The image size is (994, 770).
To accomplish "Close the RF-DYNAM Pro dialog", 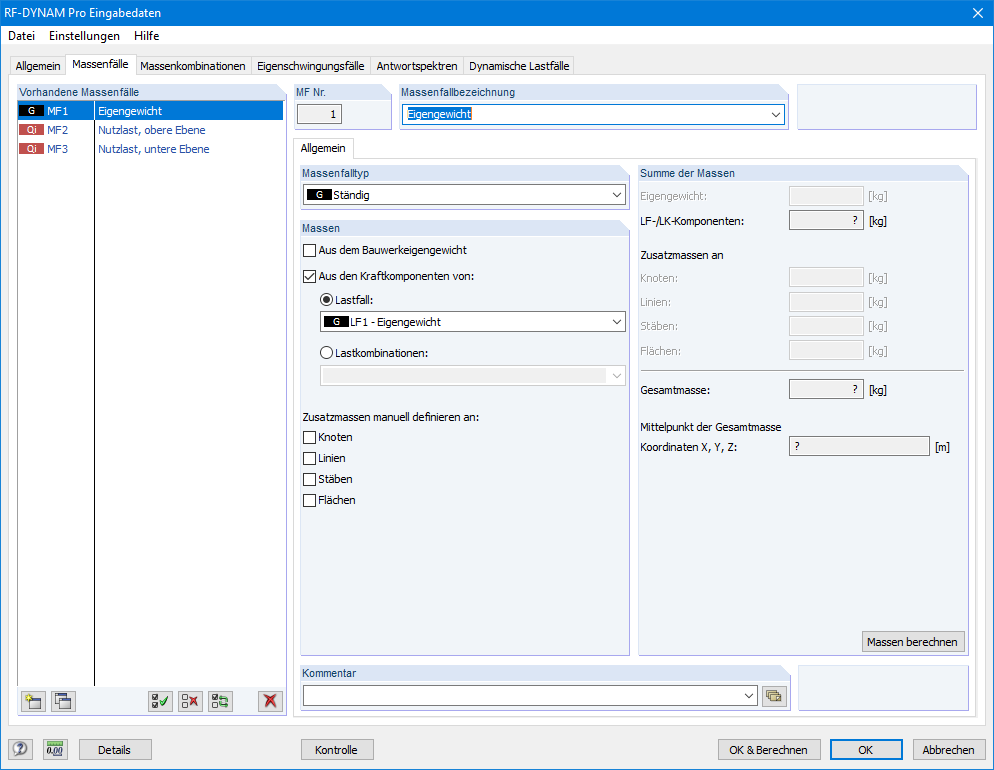I will pos(978,13).
